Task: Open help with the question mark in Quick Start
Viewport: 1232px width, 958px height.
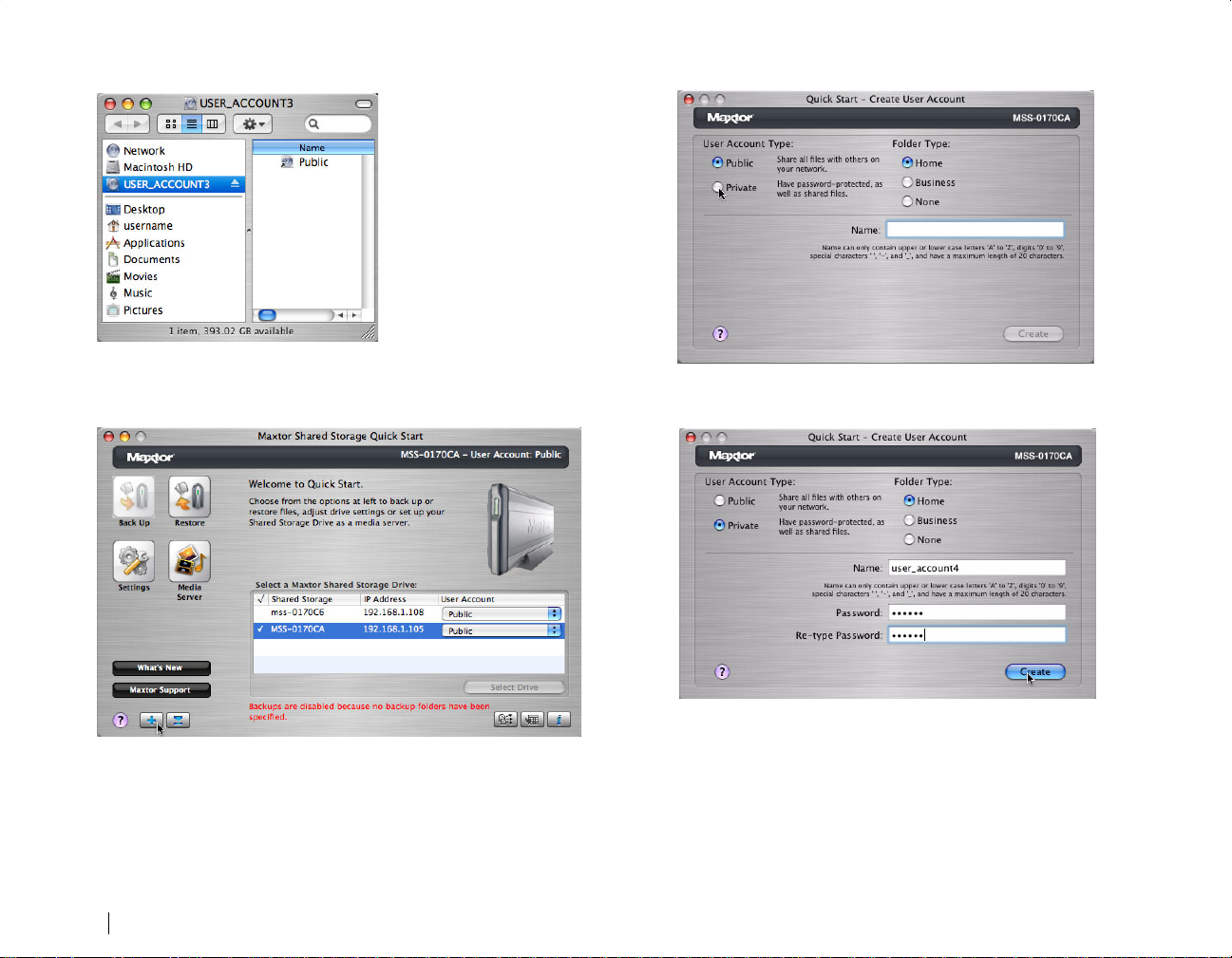Action: (x=121, y=721)
